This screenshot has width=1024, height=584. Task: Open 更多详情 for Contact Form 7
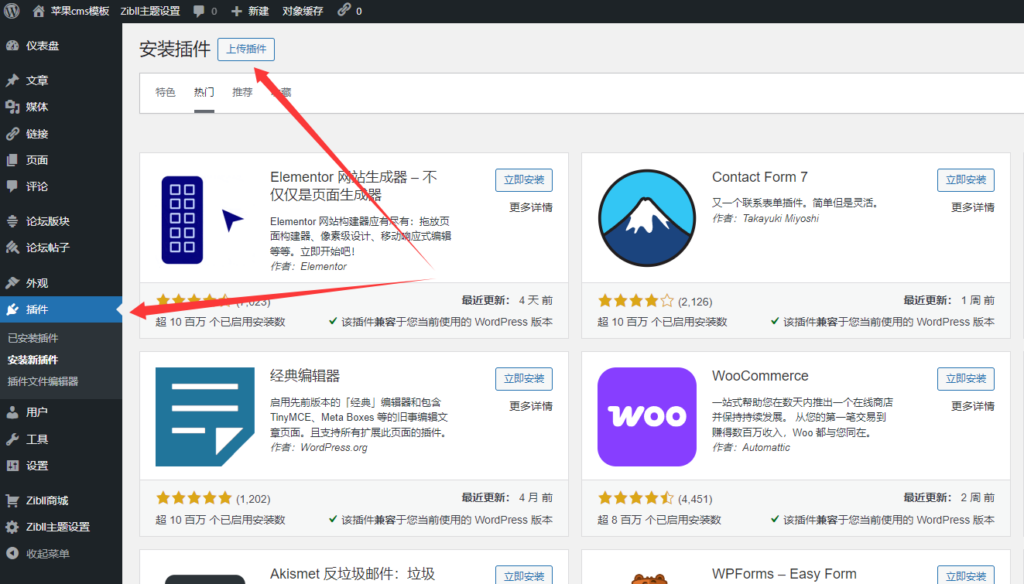click(x=973, y=207)
